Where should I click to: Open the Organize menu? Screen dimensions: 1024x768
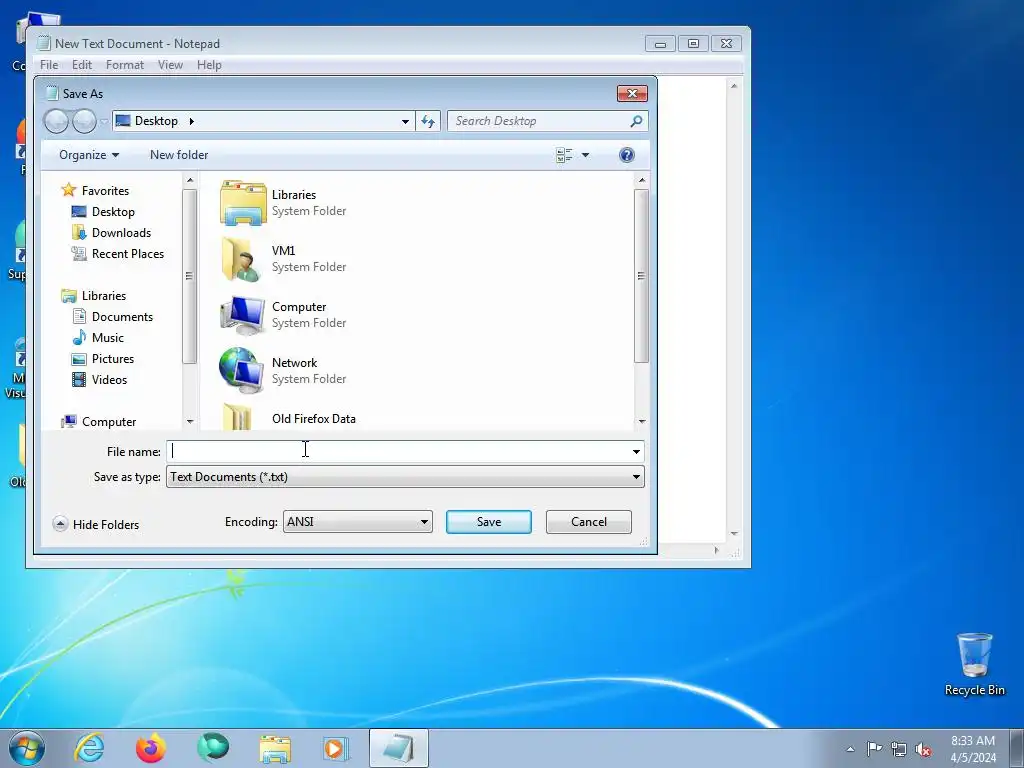pos(89,155)
